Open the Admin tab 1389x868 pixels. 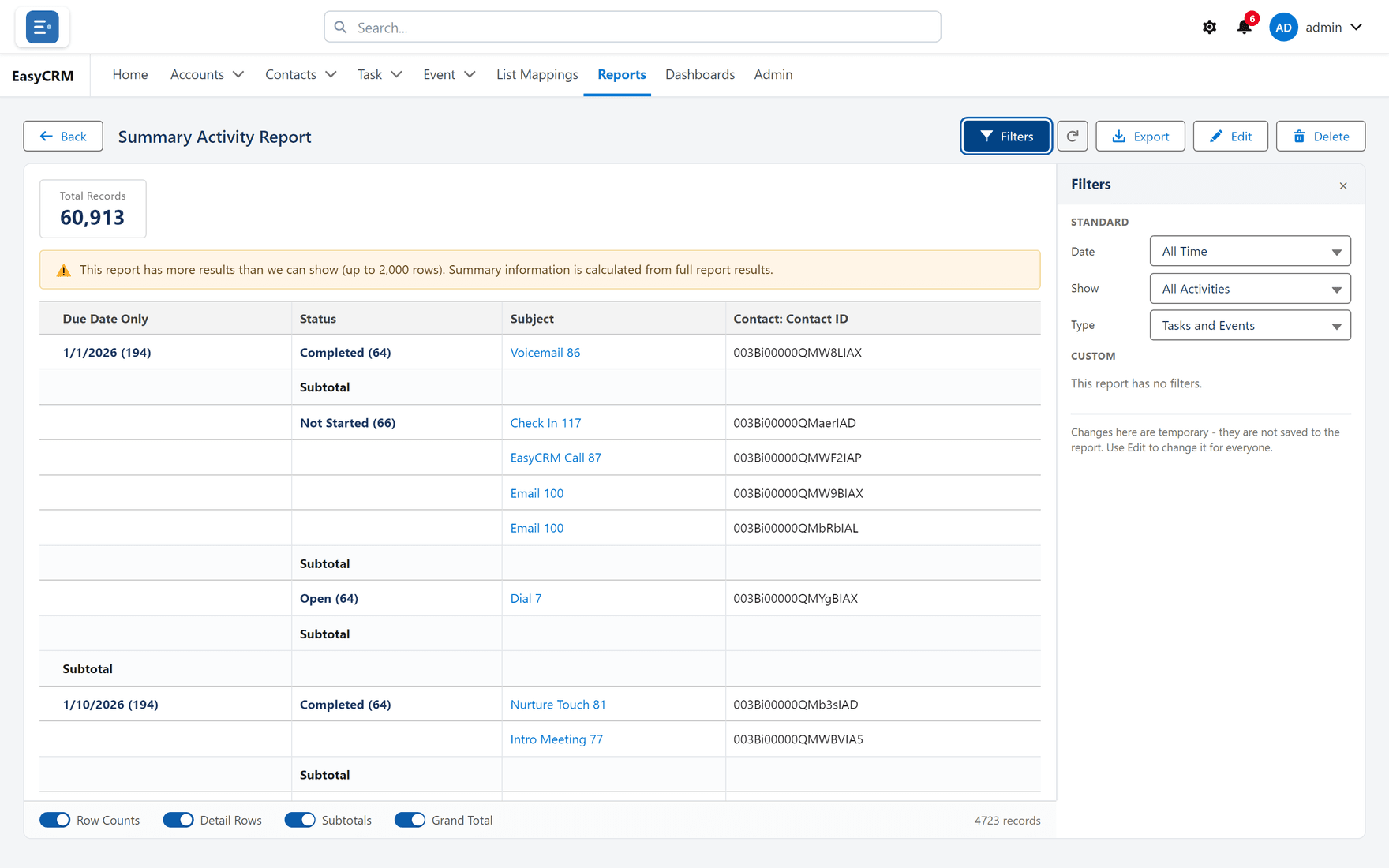pyautogui.click(x=773, y=74)
